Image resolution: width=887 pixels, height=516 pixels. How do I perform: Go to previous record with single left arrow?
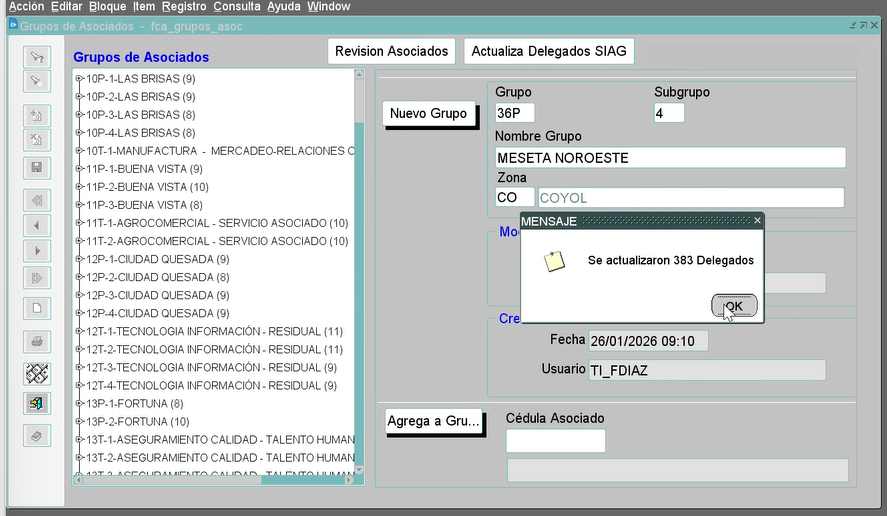click(x=37, y=226)
